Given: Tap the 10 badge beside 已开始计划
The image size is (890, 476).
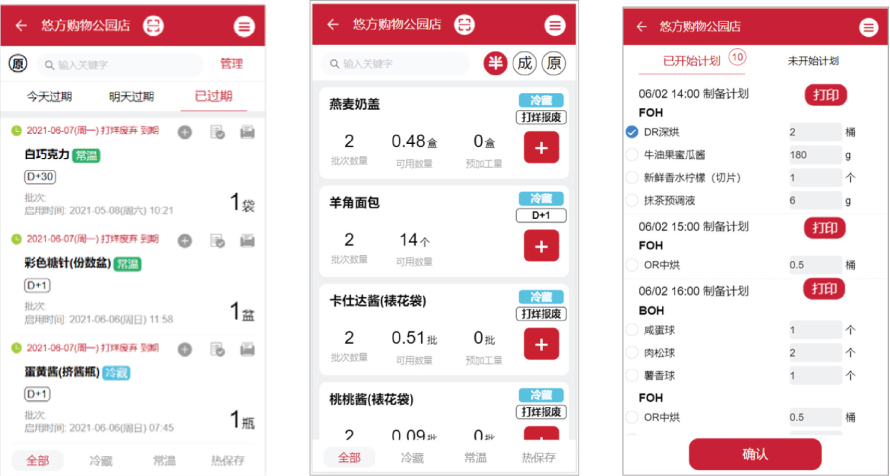Looking at the screenshot, I should tap(737, 57).
